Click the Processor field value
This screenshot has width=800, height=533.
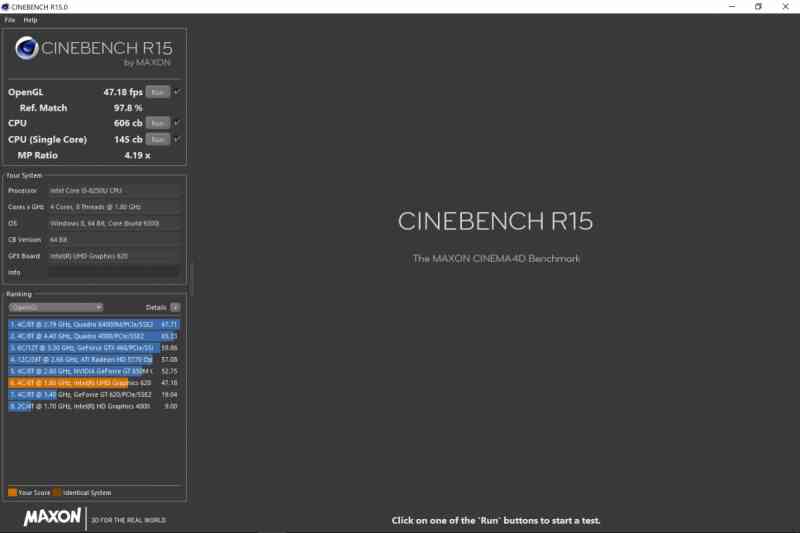point(114,190)
